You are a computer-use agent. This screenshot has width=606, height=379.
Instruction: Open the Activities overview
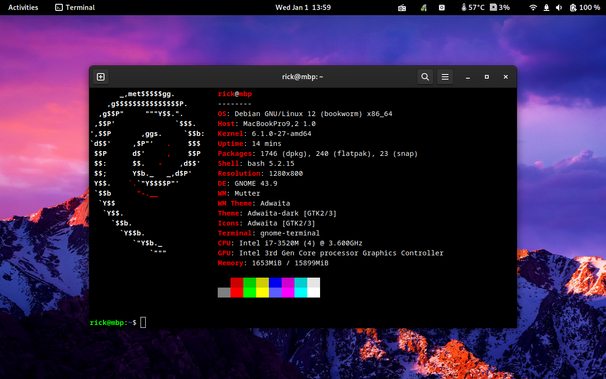pyautogui.click(x=23, y=7)
